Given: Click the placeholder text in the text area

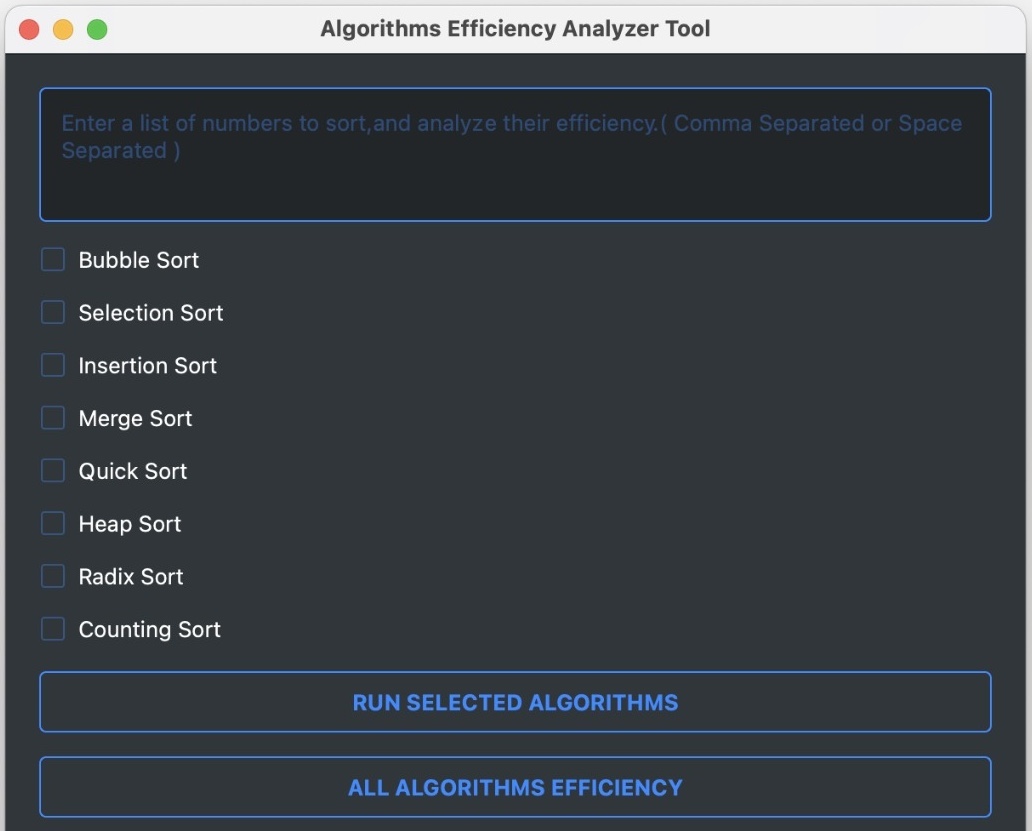Looking at the screenshot, I should [x=500, y=123].
